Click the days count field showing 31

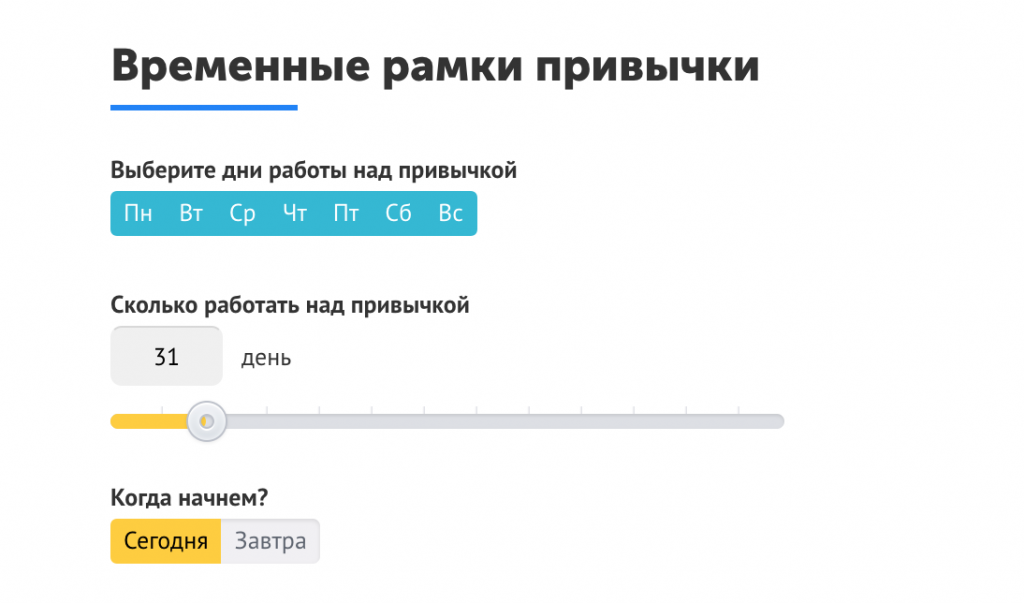[x=166, y=357]
